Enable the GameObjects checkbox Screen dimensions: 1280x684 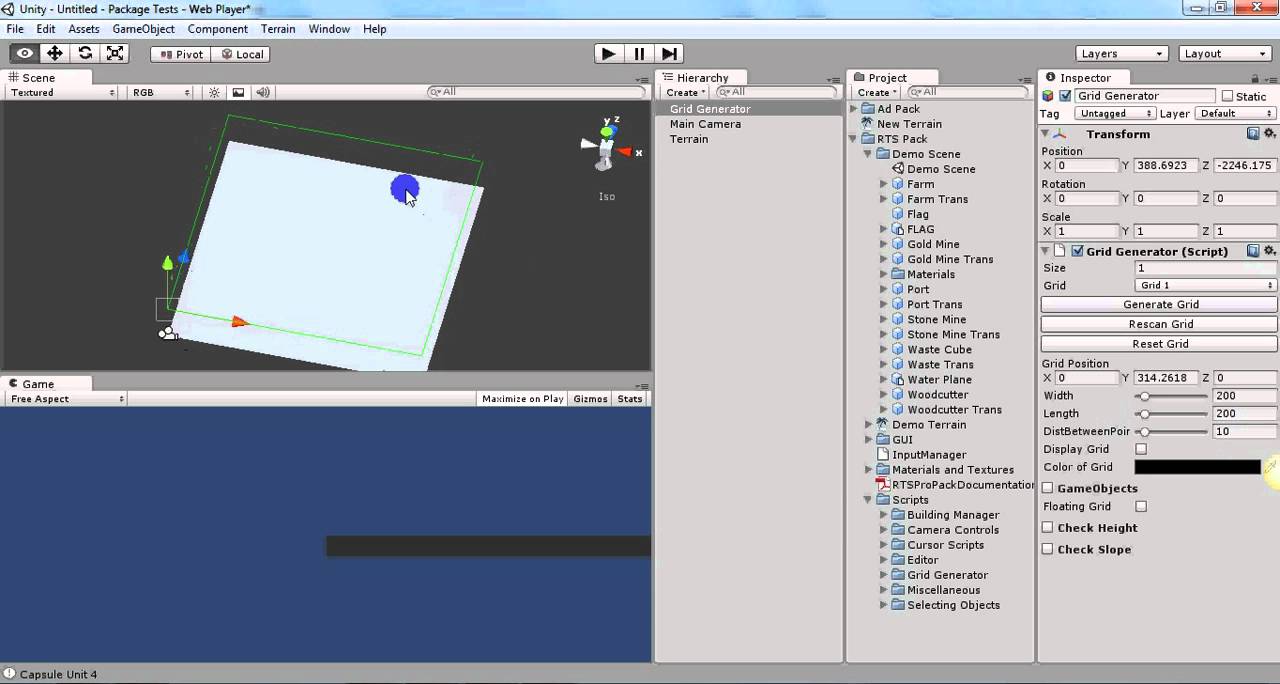1048,488
